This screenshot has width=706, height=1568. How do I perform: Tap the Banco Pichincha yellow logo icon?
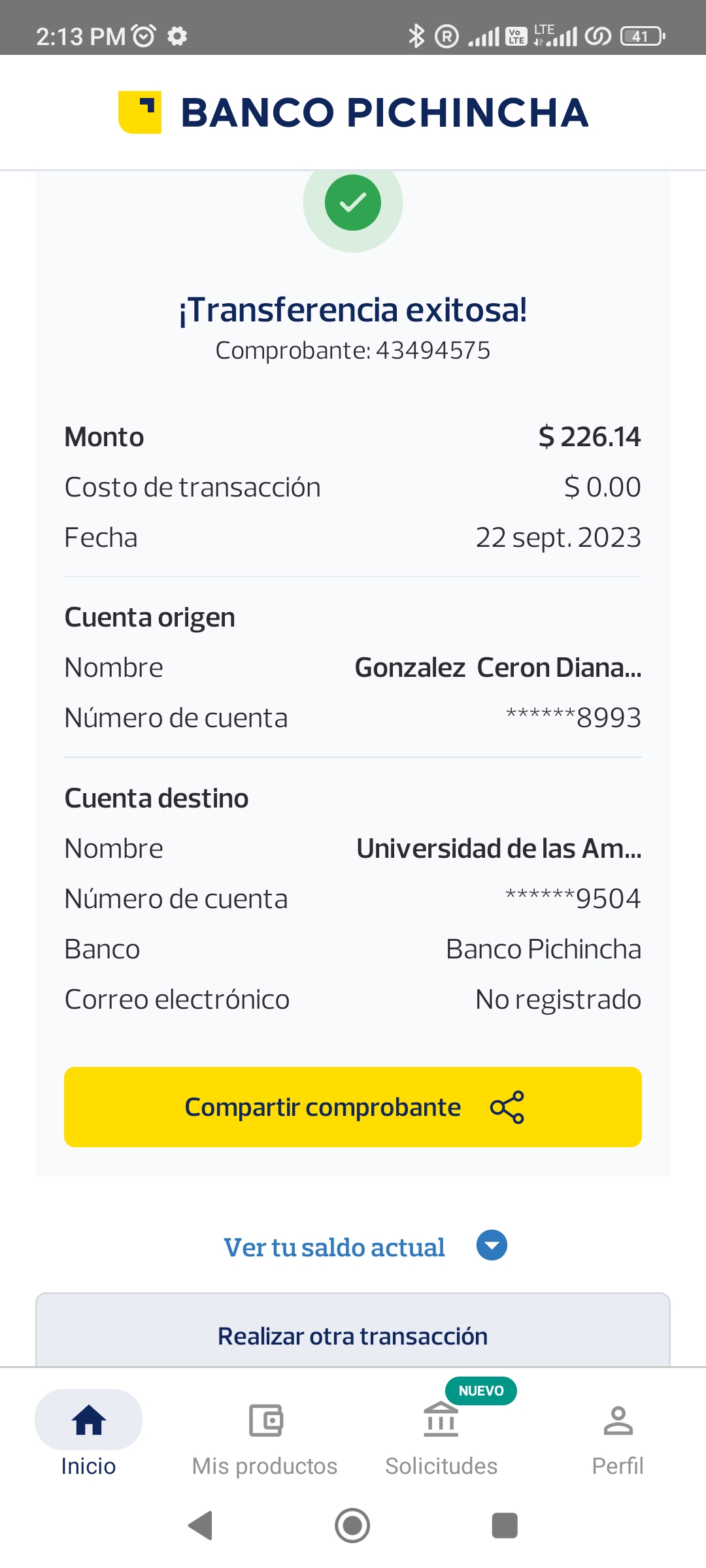pyautogui.click(x=140, y=112)
